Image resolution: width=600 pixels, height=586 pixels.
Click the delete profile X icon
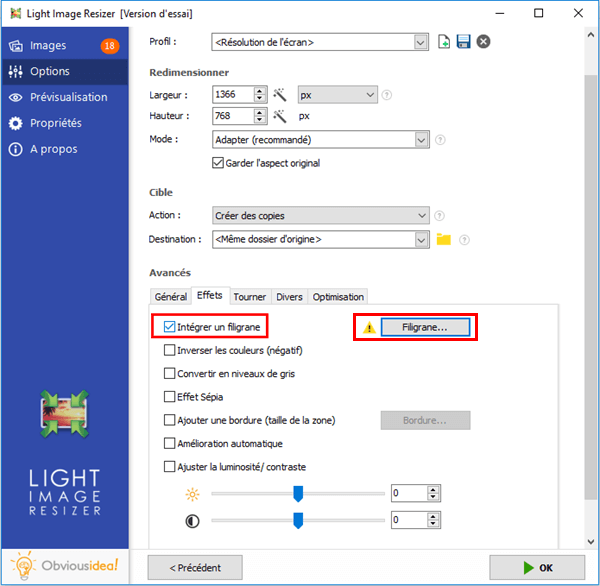point(483,41)
